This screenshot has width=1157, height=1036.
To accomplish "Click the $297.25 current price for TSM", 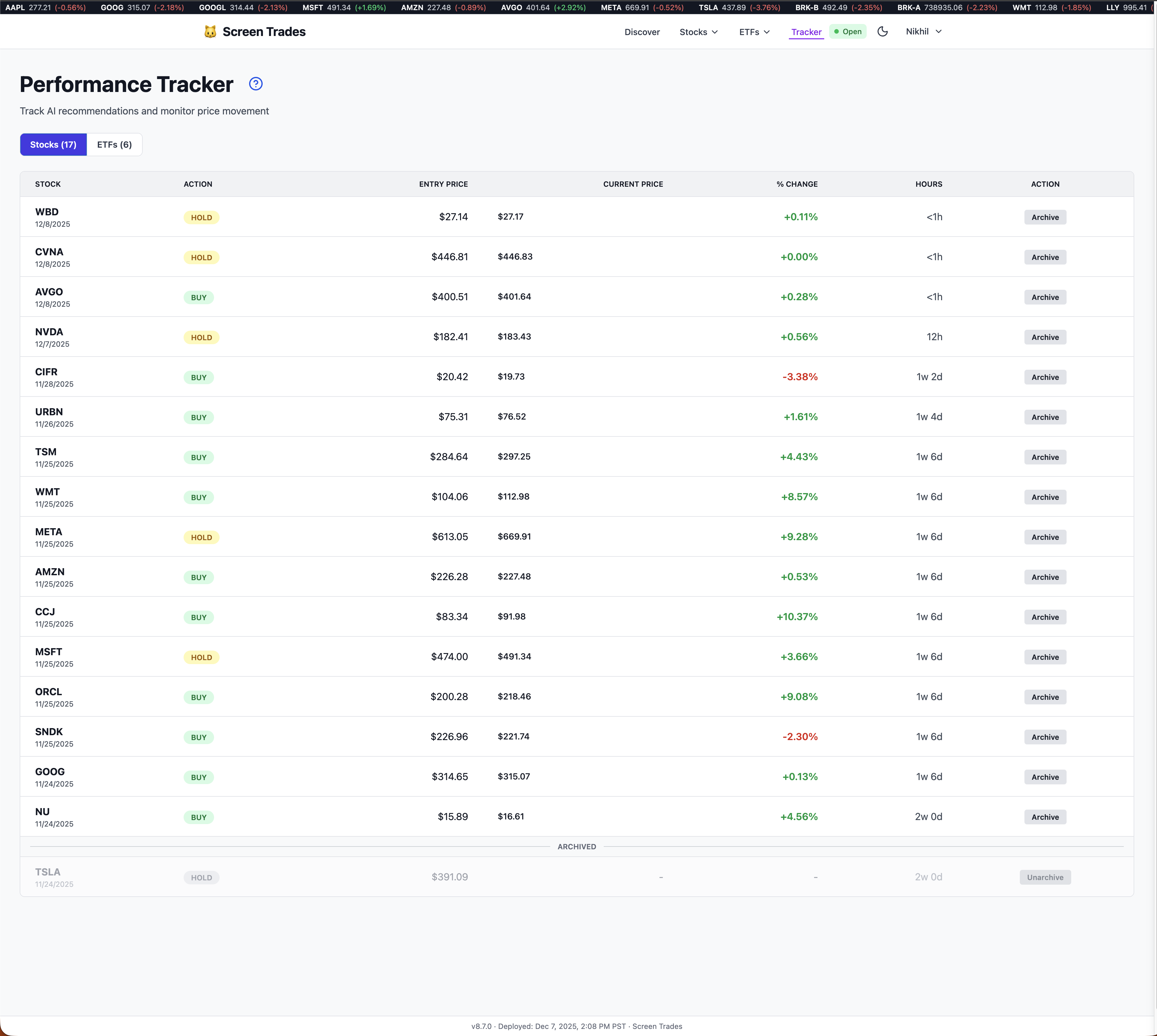I will coord(514,456).
